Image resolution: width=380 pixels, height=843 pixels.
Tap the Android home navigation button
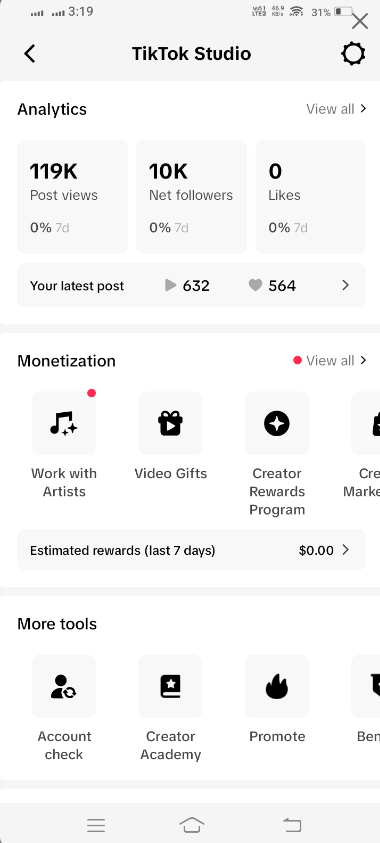192,824
